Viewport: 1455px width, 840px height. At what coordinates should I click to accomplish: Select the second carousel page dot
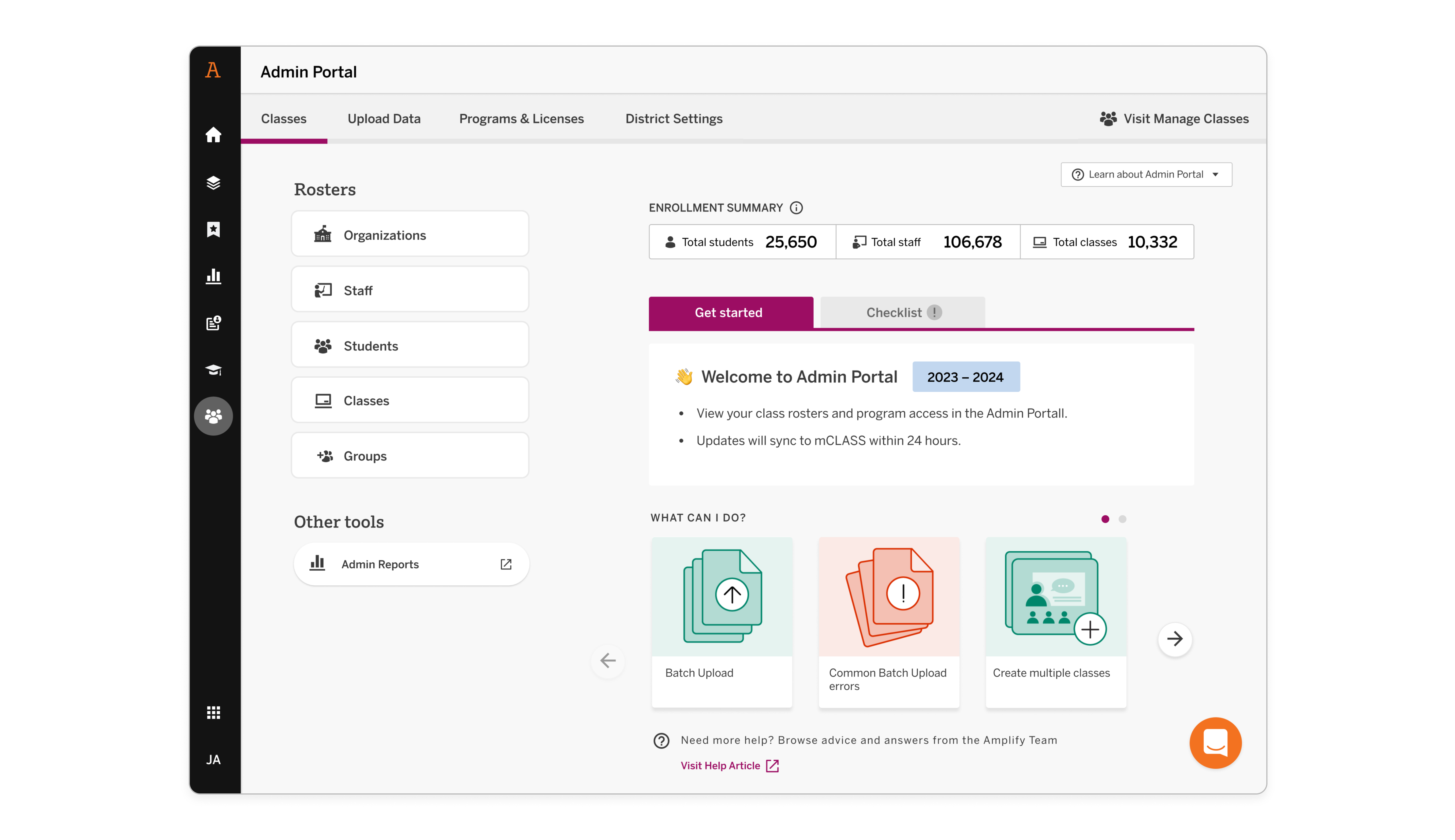[x=1122, y=519]
